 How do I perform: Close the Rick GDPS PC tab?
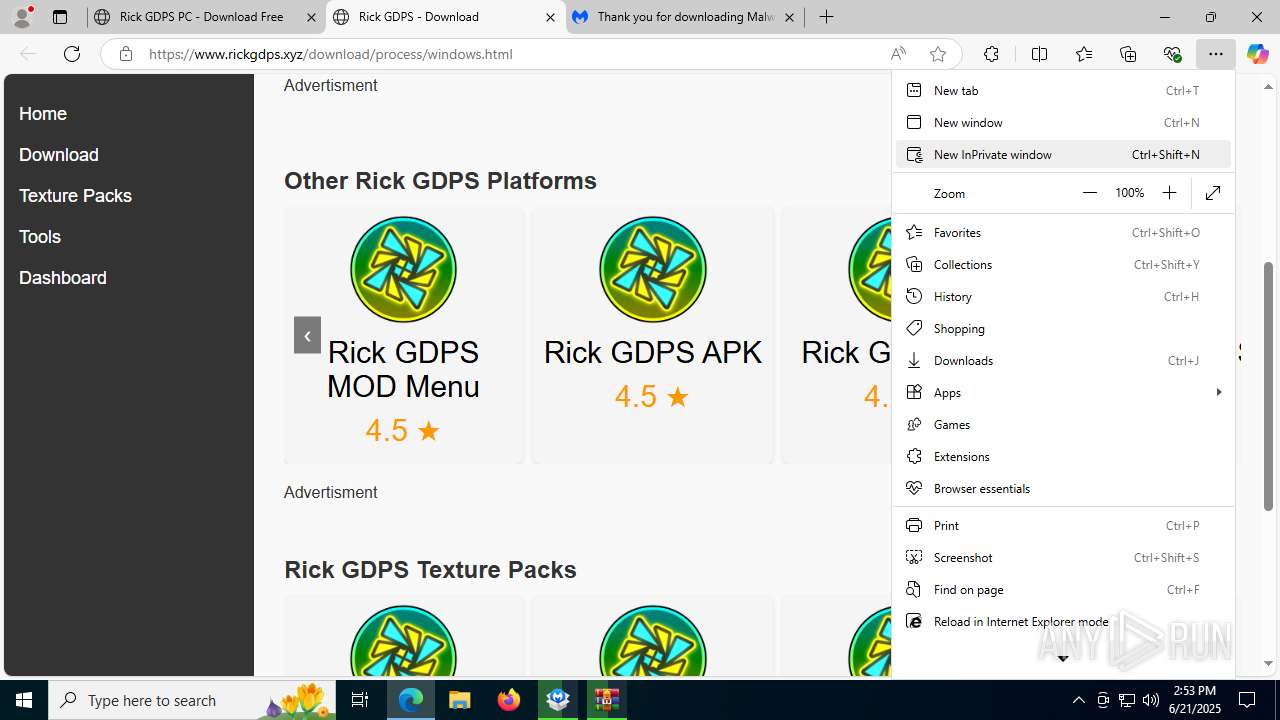pos(311,17)
